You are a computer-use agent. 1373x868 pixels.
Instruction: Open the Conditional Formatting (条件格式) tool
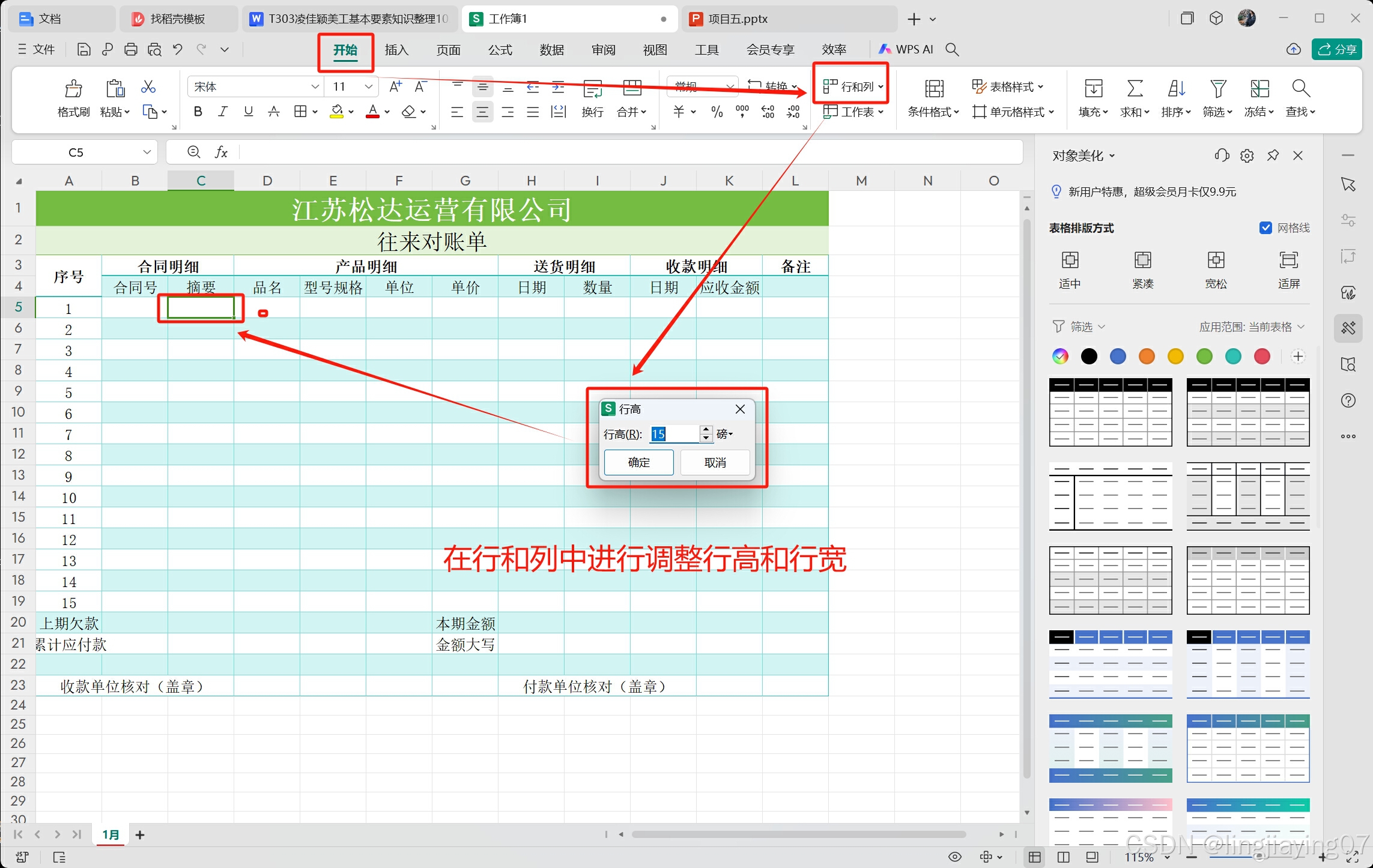click(x=933, y=89)
